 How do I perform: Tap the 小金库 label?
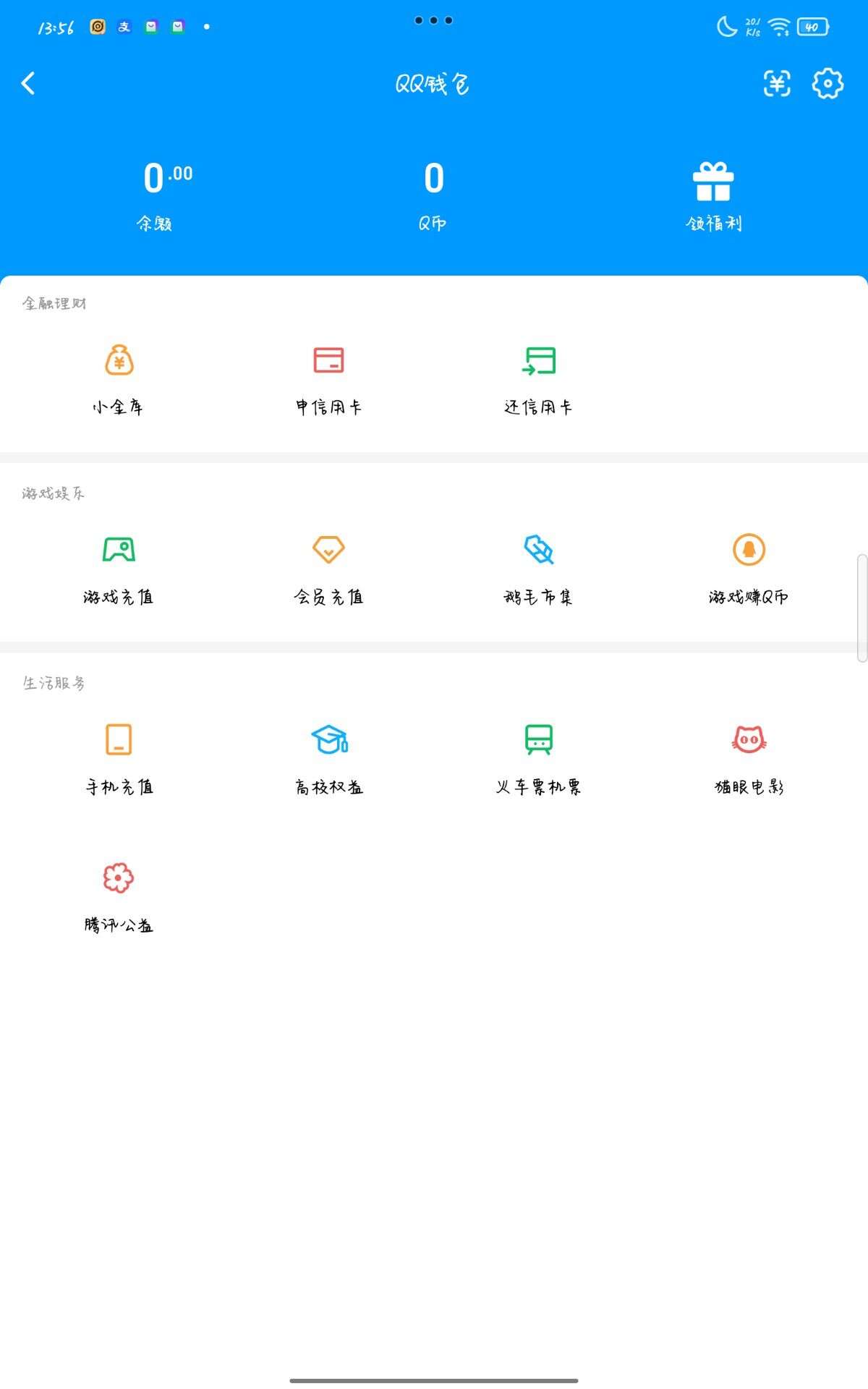(x=118, y=407)
